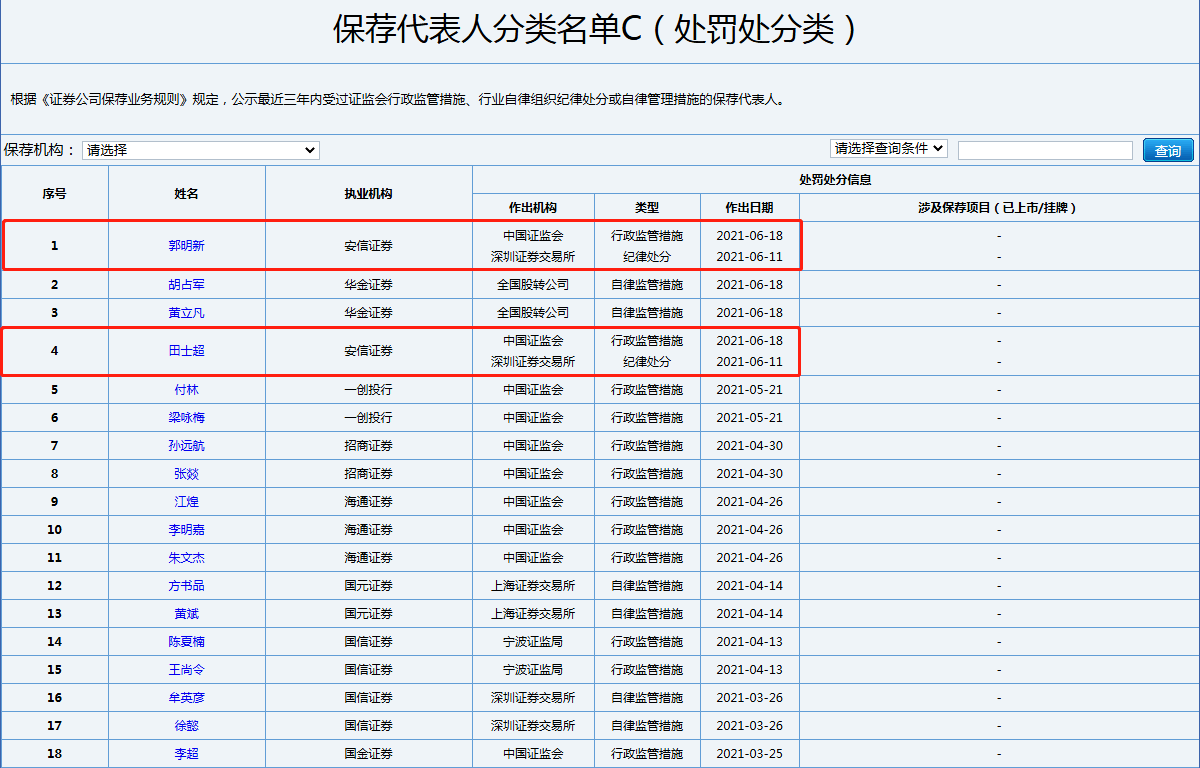Open sponsor representative 方书品's detail link
Image resolution: width=1200 pixels, height=768 pixels.
[x=186, y=585]
